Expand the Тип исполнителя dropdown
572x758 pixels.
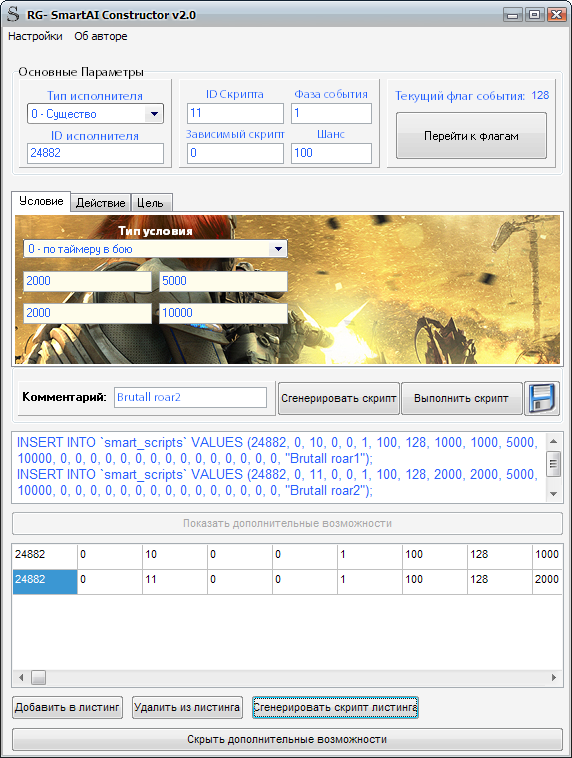point(154,114)
